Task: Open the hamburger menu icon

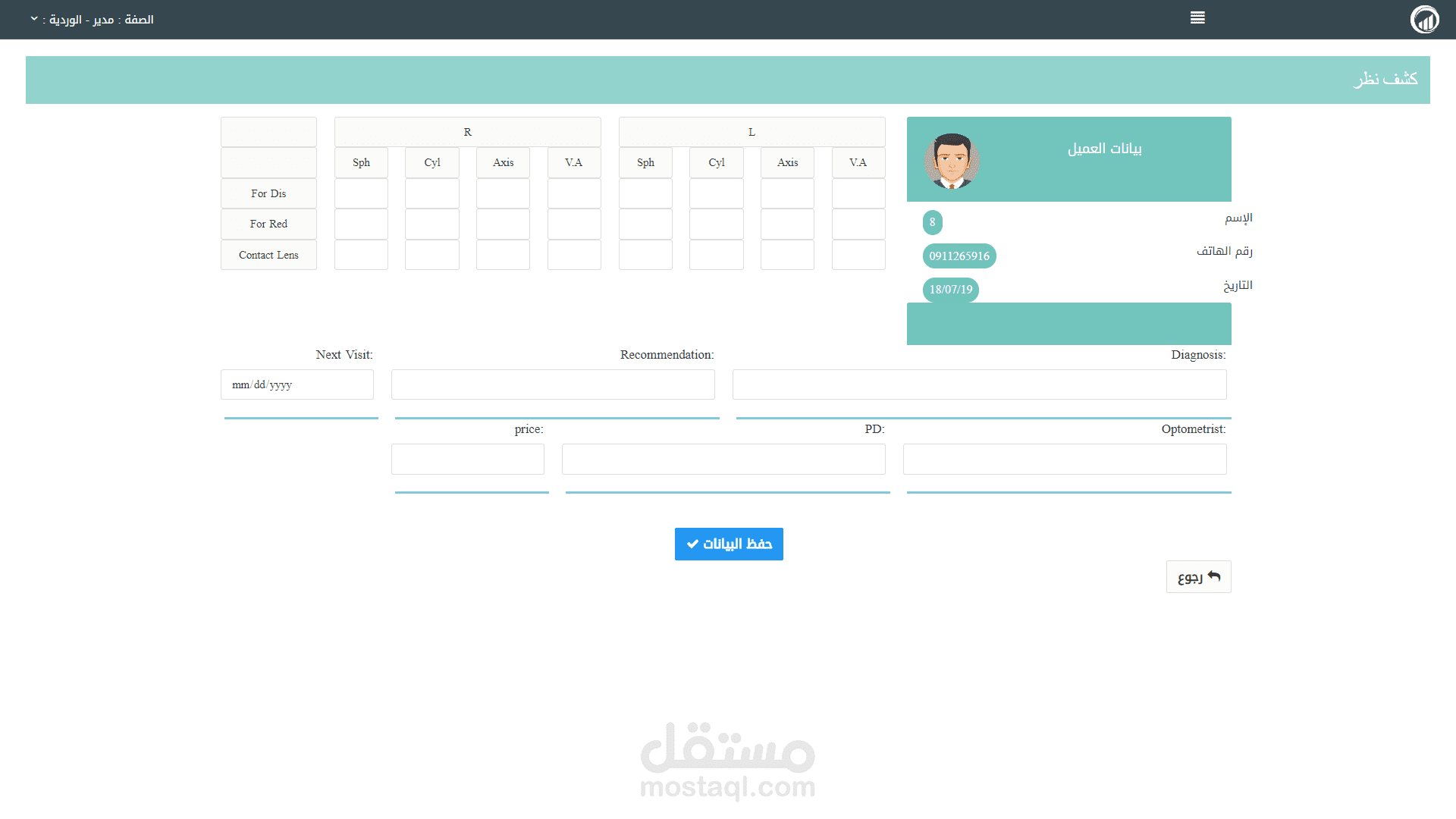Action: coord(1197,17)
